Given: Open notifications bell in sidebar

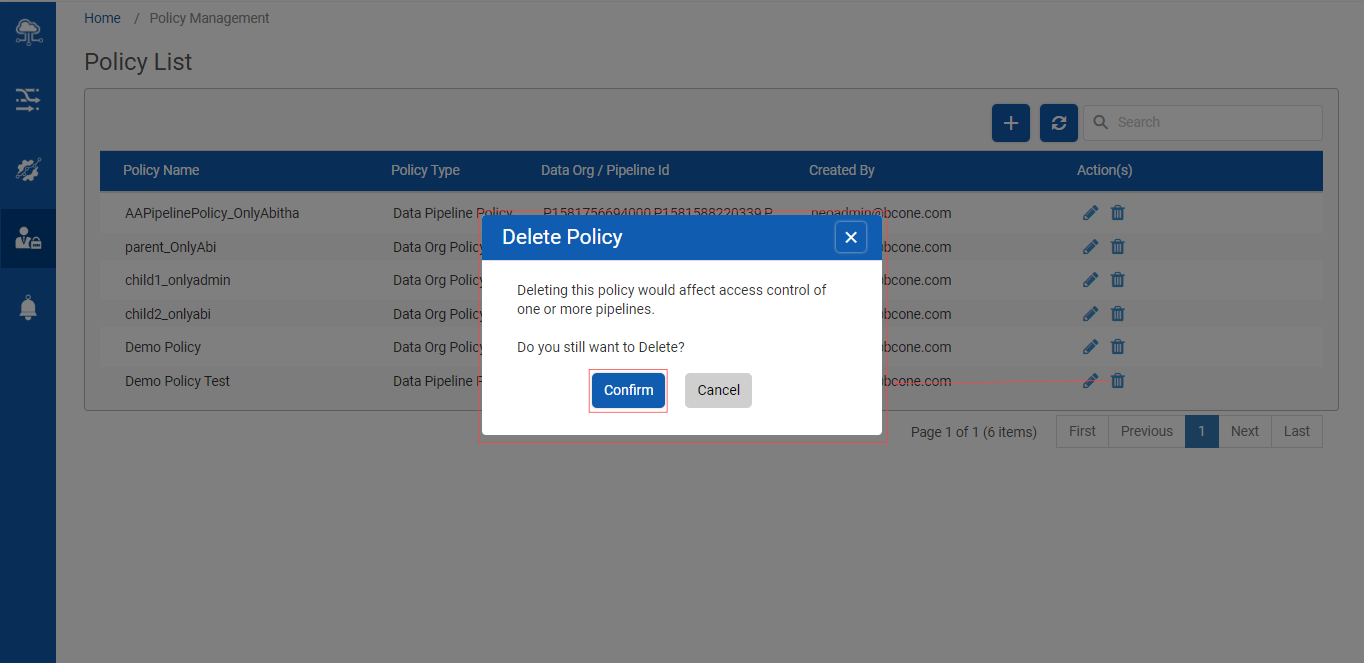Looking at the screenshot, I should 28,308.
